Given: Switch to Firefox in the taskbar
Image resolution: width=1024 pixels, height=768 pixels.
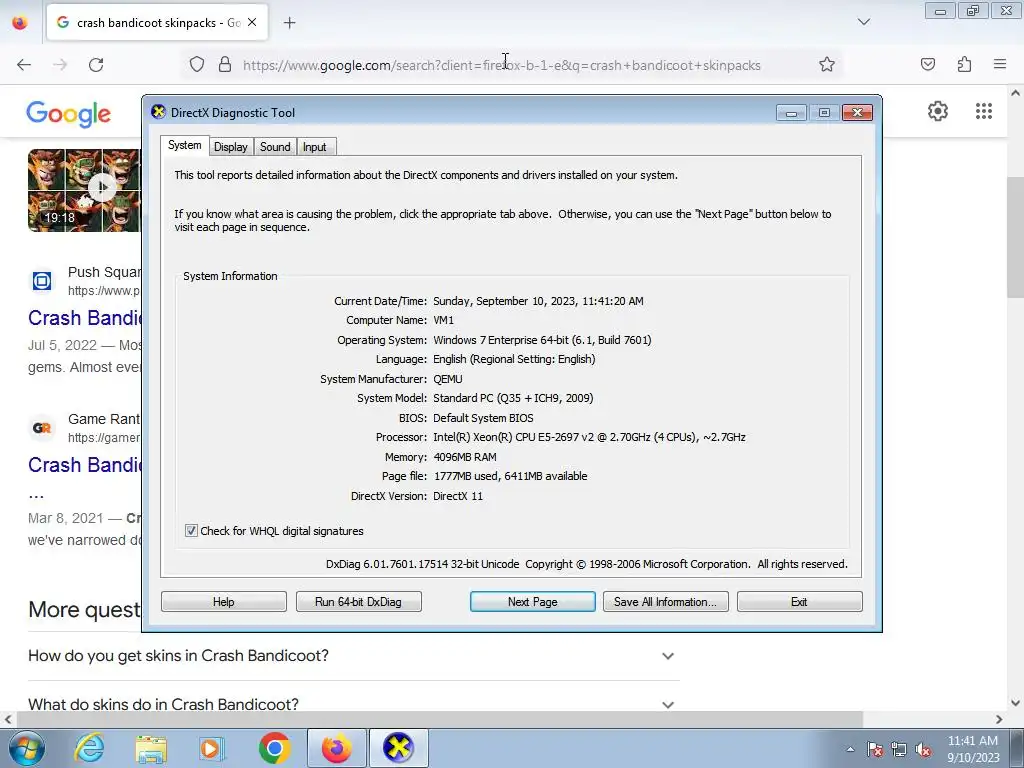Looking at the screenshot, I should [337, 748].
